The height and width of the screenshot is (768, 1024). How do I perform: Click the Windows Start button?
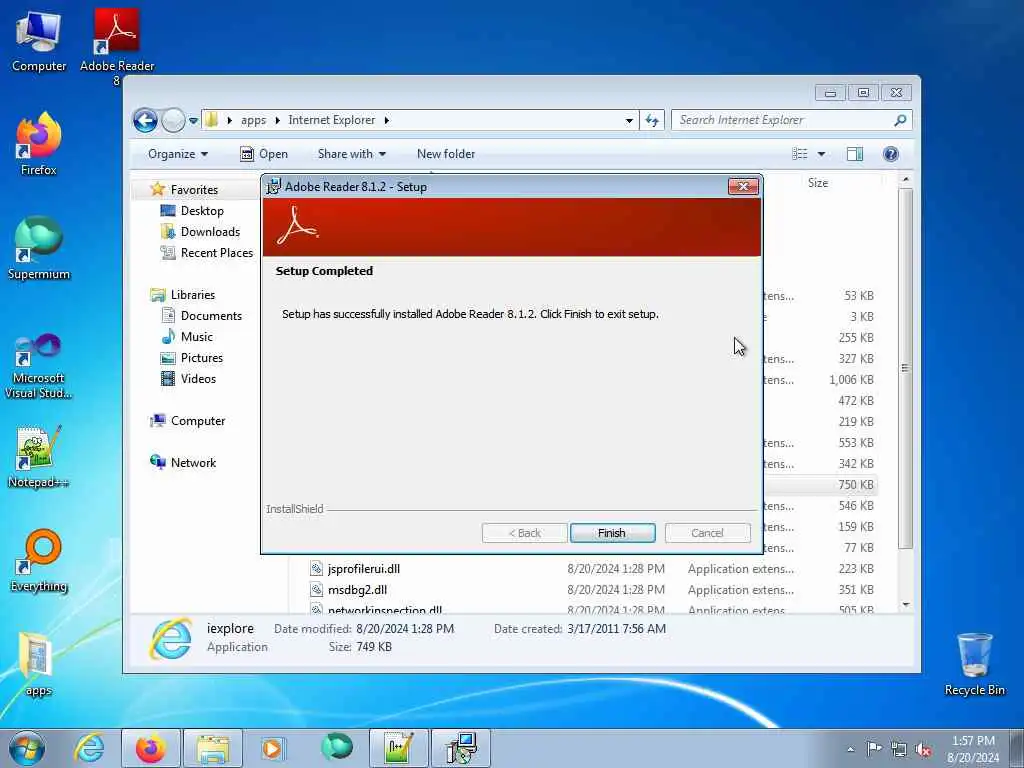(x=27, y=748)
